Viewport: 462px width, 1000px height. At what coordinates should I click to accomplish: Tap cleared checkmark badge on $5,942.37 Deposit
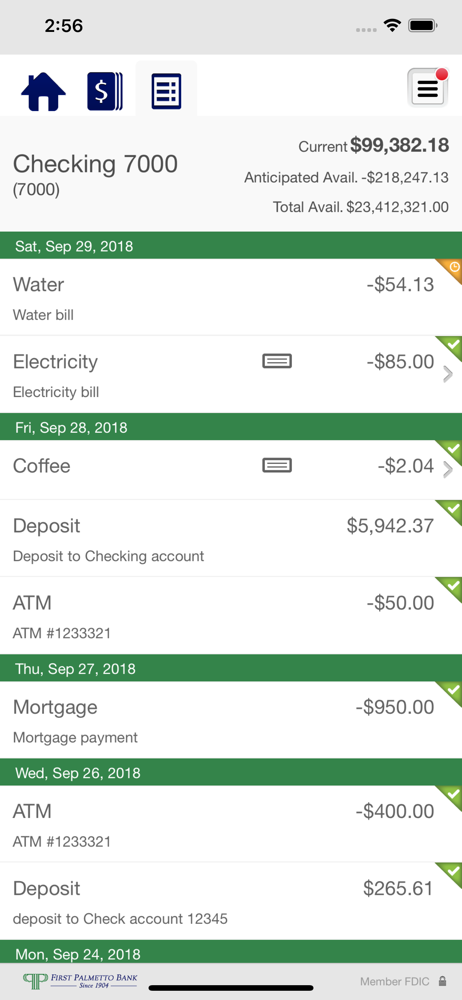452,510
